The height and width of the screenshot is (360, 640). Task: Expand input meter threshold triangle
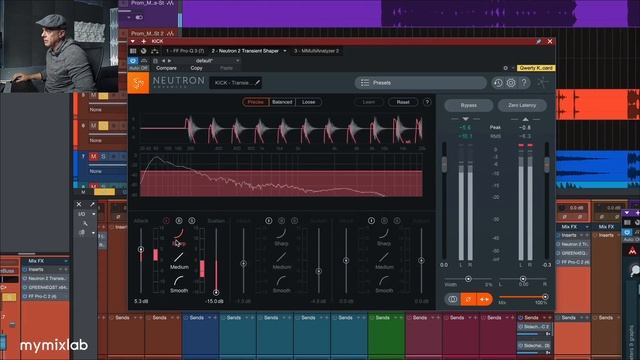[x=465, y=119]
